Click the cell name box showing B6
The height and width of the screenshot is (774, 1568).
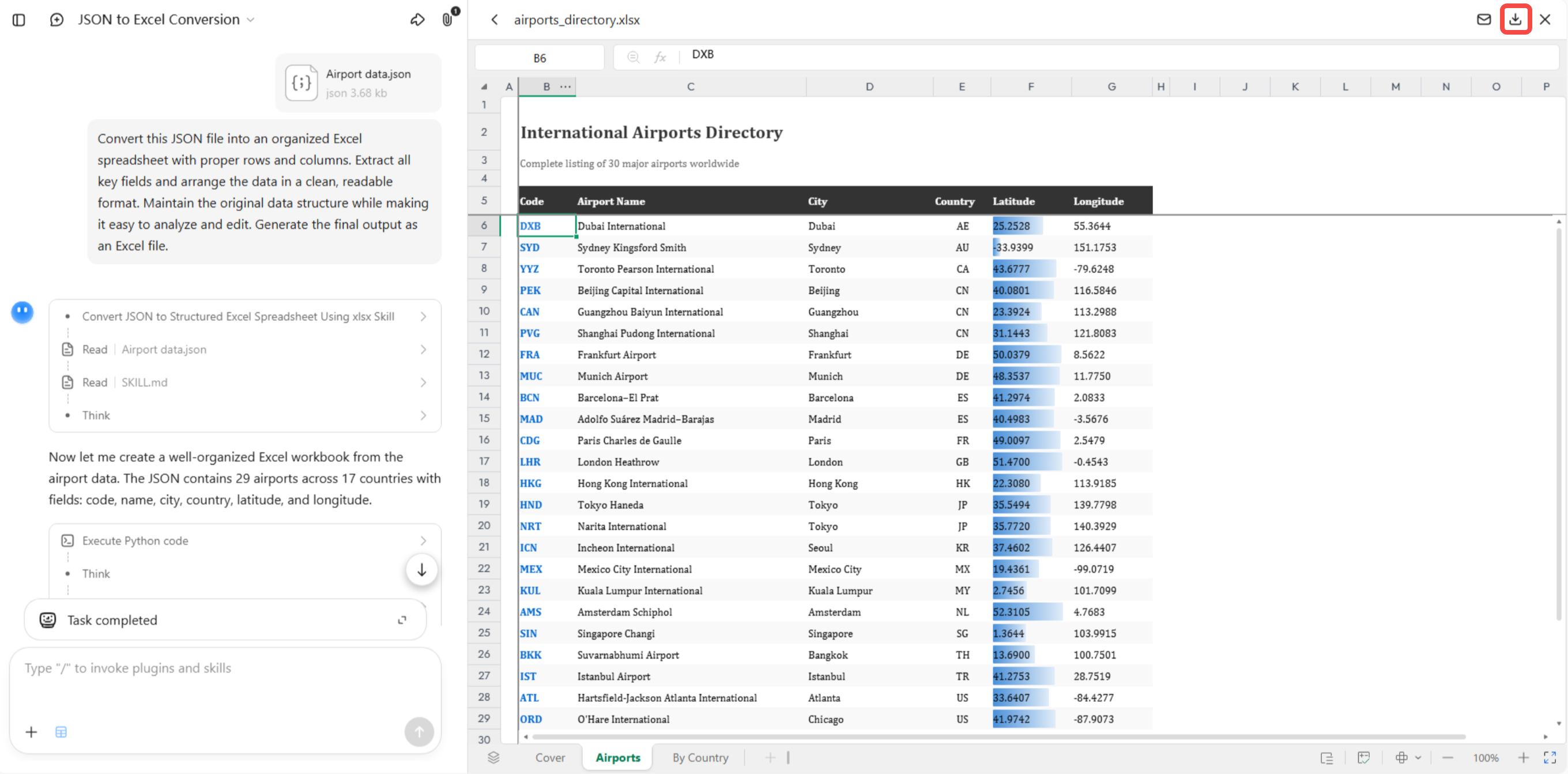point(540,58)
